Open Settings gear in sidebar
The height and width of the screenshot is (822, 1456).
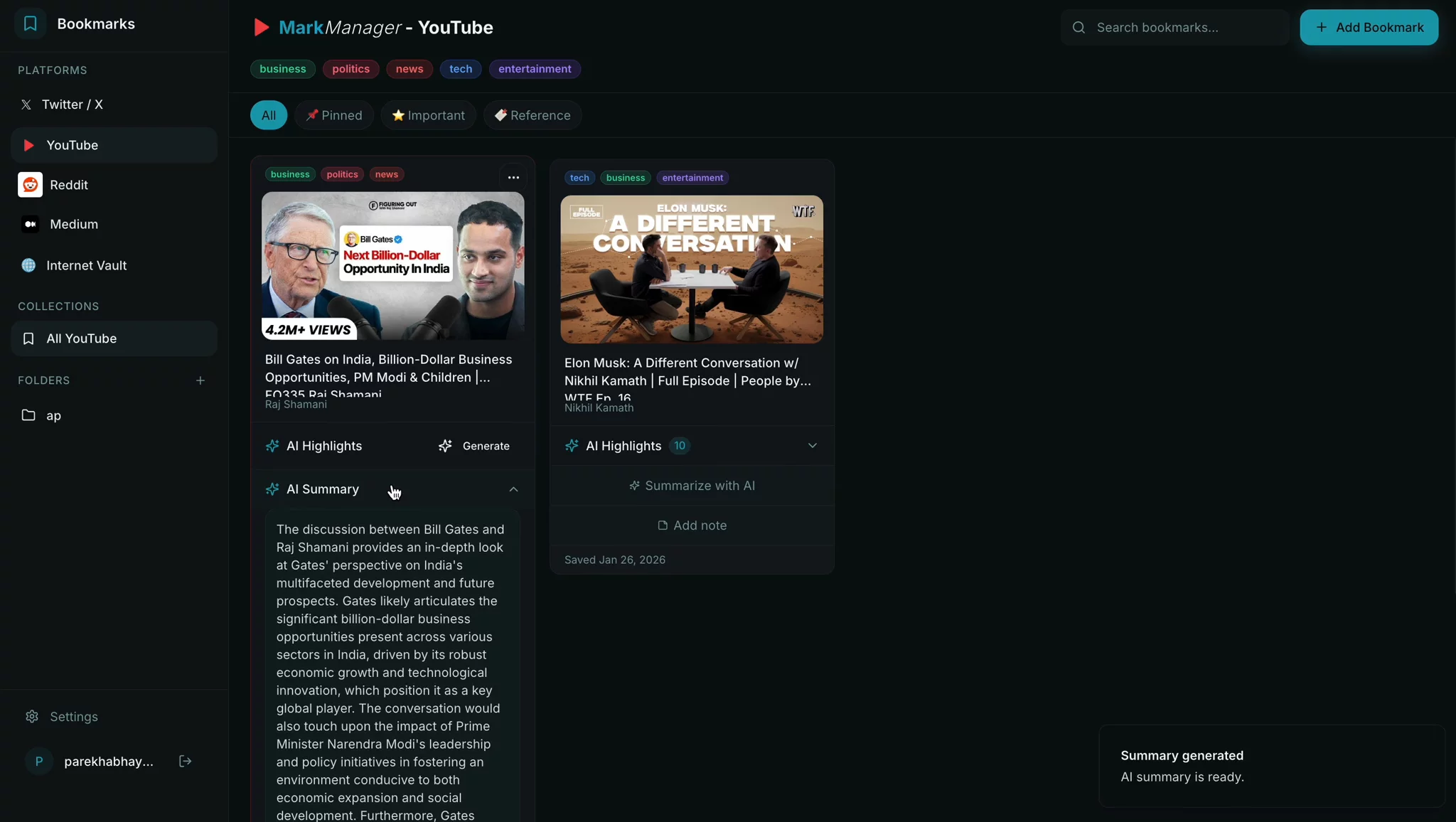pos(32,716)
